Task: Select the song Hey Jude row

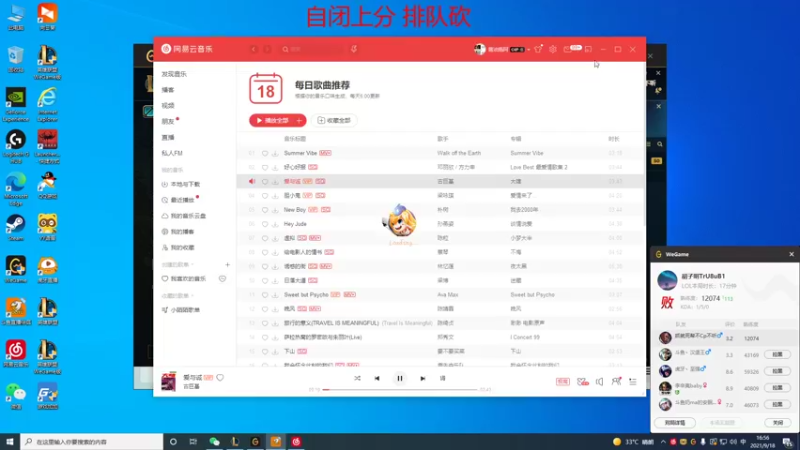Action: [440, 224]
